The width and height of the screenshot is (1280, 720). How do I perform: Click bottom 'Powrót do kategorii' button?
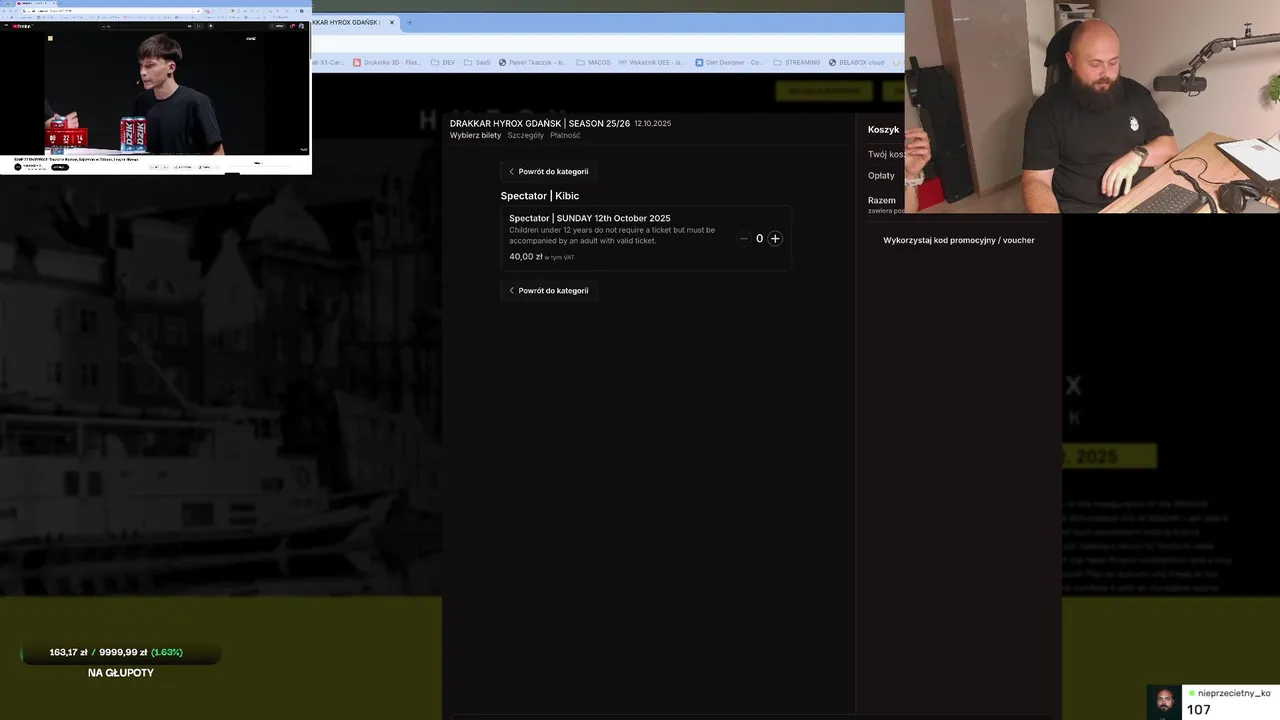[x=548, y=290]
